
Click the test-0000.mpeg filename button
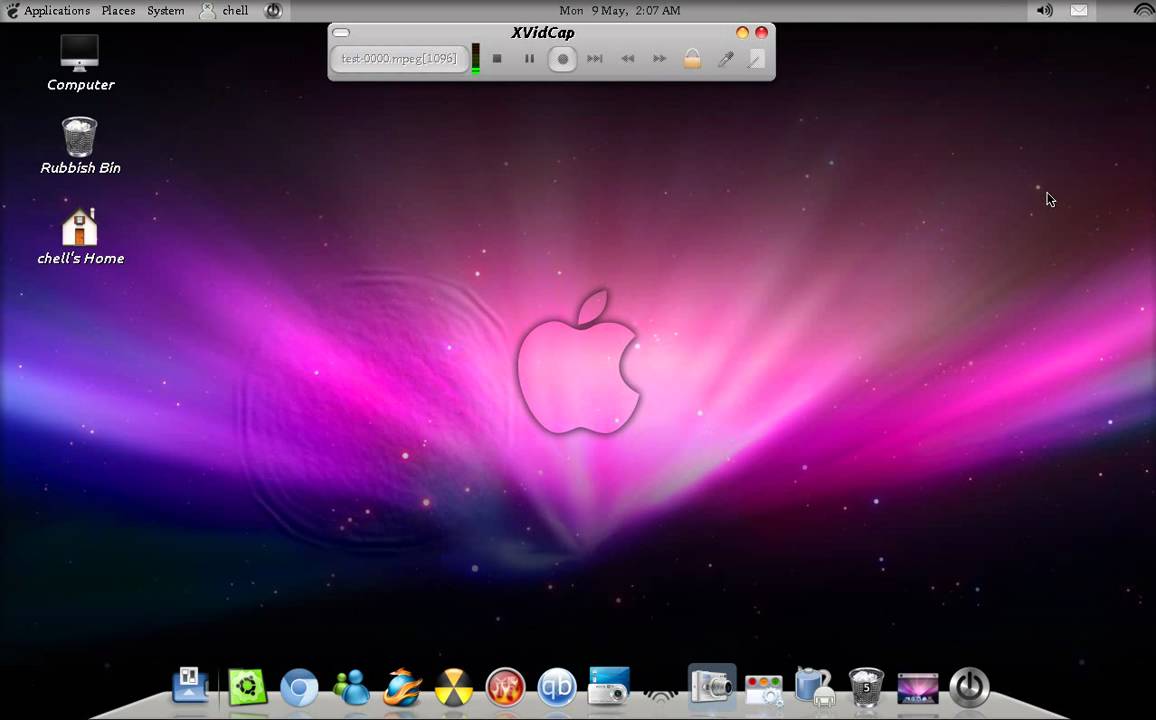[x=399, y=59]
